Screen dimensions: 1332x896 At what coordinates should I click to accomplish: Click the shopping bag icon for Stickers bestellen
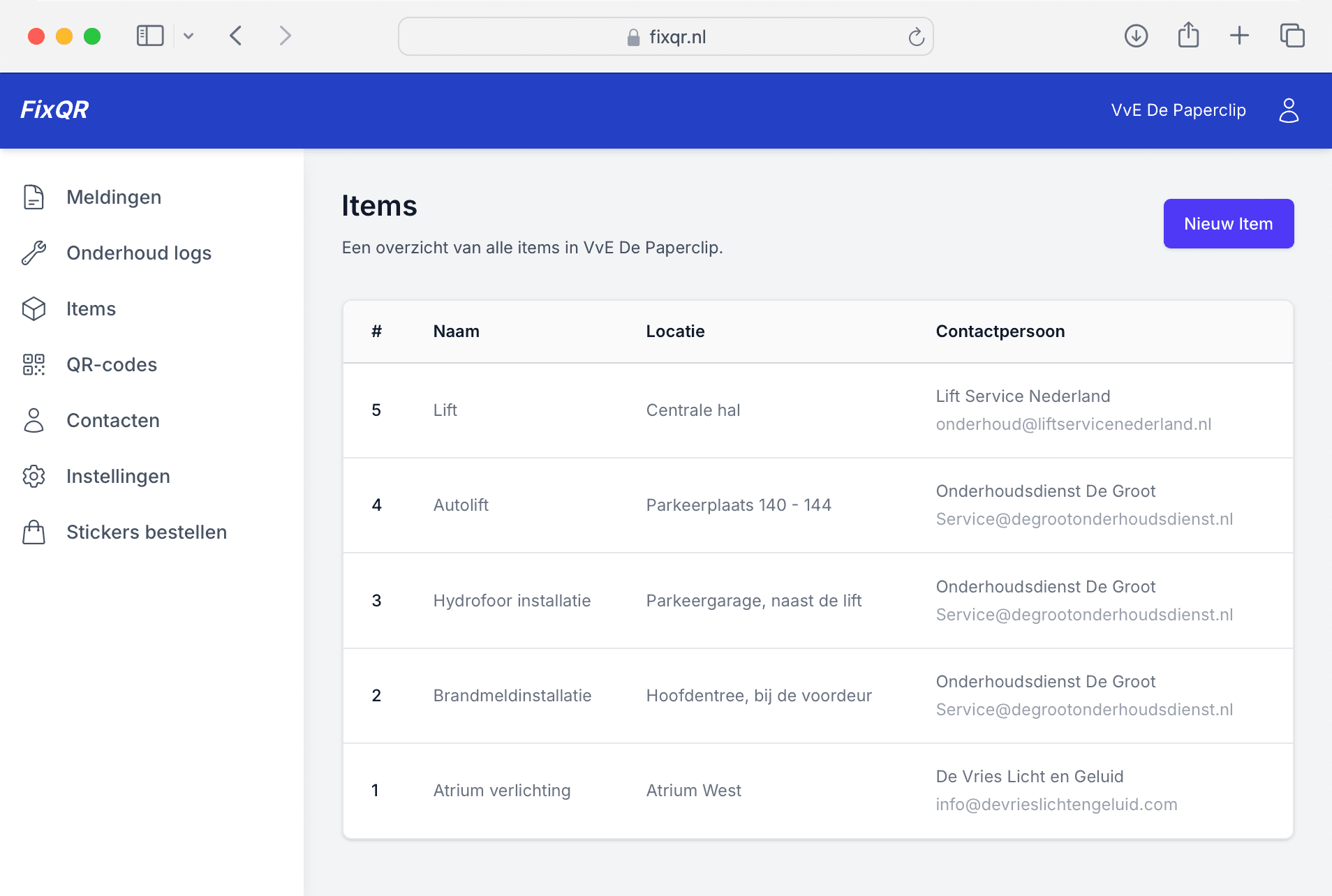click(34, 532)
